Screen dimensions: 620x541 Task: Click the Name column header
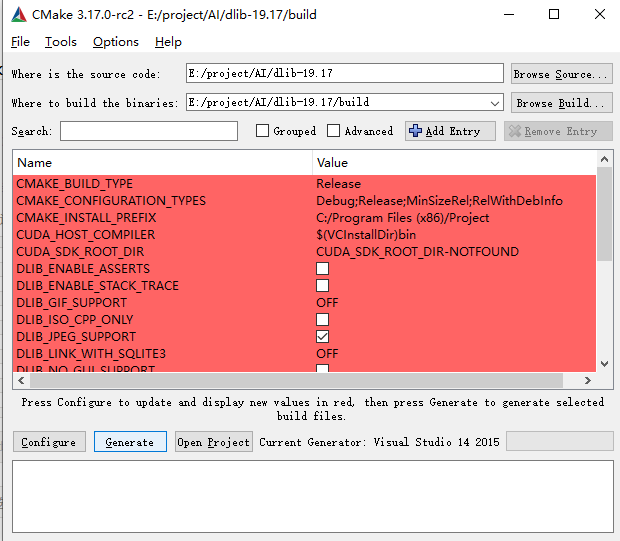pos(163,163)
